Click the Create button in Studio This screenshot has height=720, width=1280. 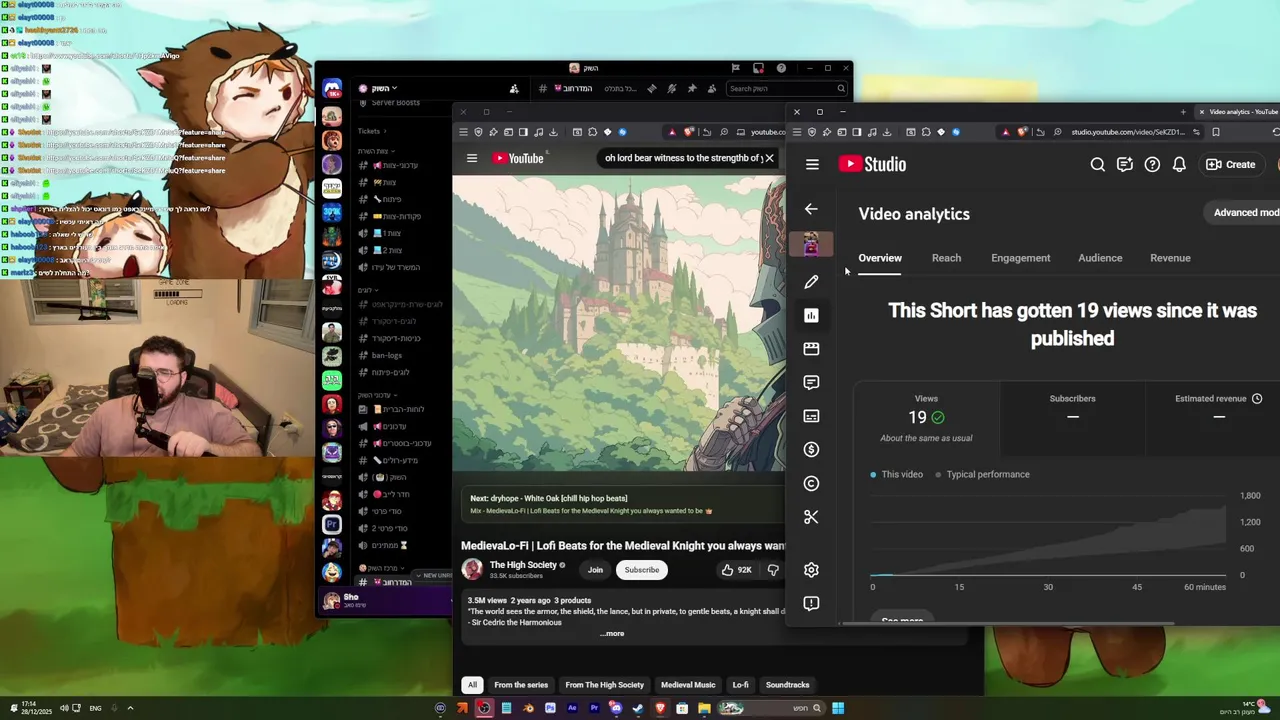click(x=1231, y=165)
